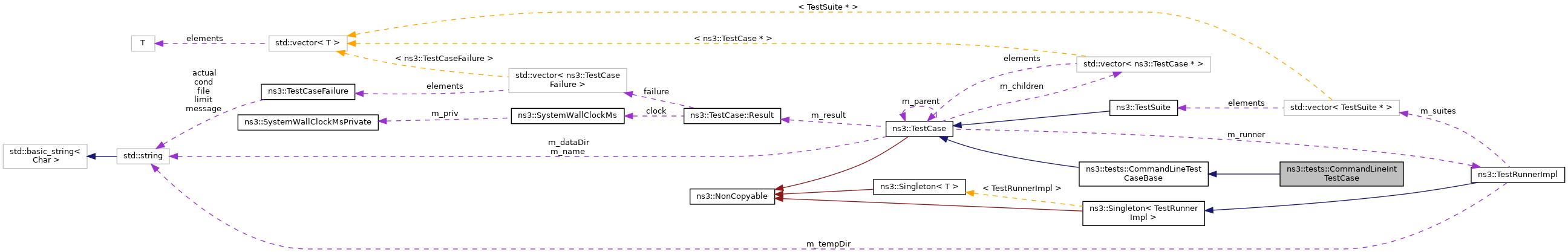This screenshot has width=1568, height=252.
Task: Click the std::vector< T > node
Action: 307,44
